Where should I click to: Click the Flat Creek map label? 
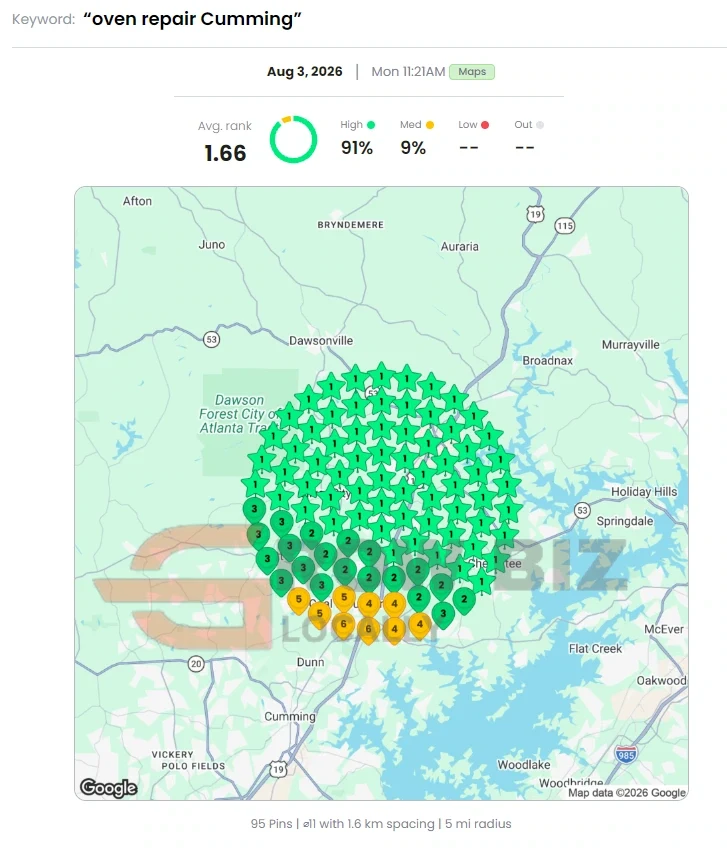point(595,649)
